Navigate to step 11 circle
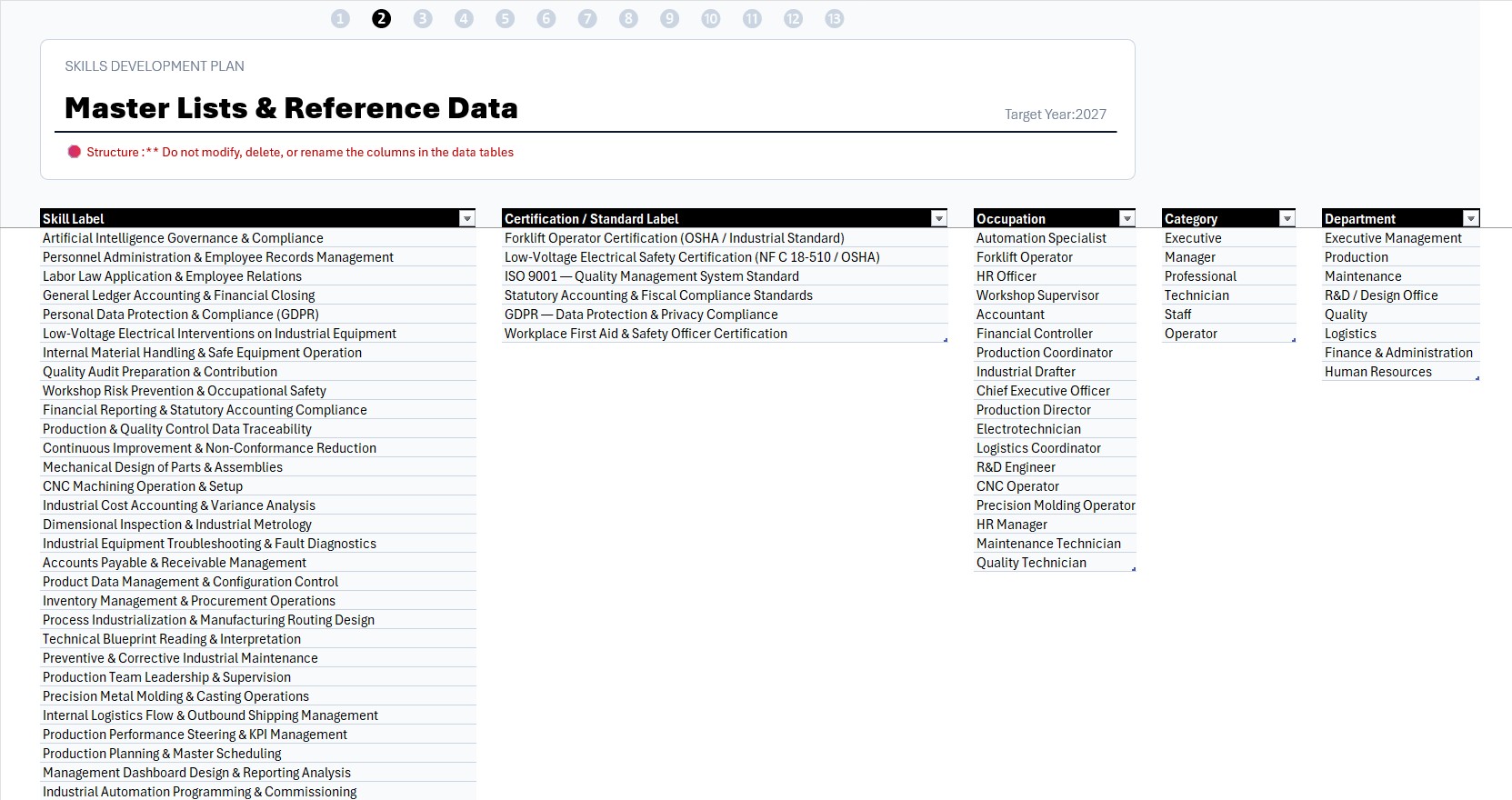The height and width of the screenshot is (800, 1512). coord(752,18)
